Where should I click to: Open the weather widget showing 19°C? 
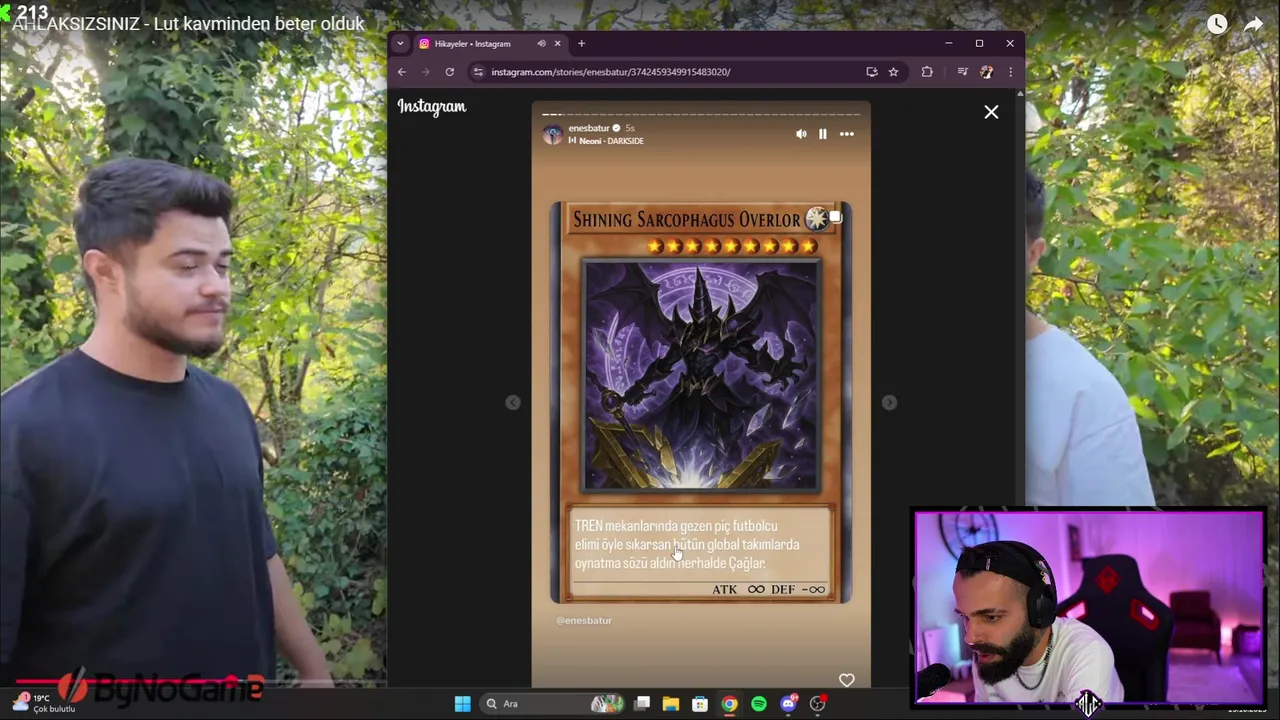(45, 703)
